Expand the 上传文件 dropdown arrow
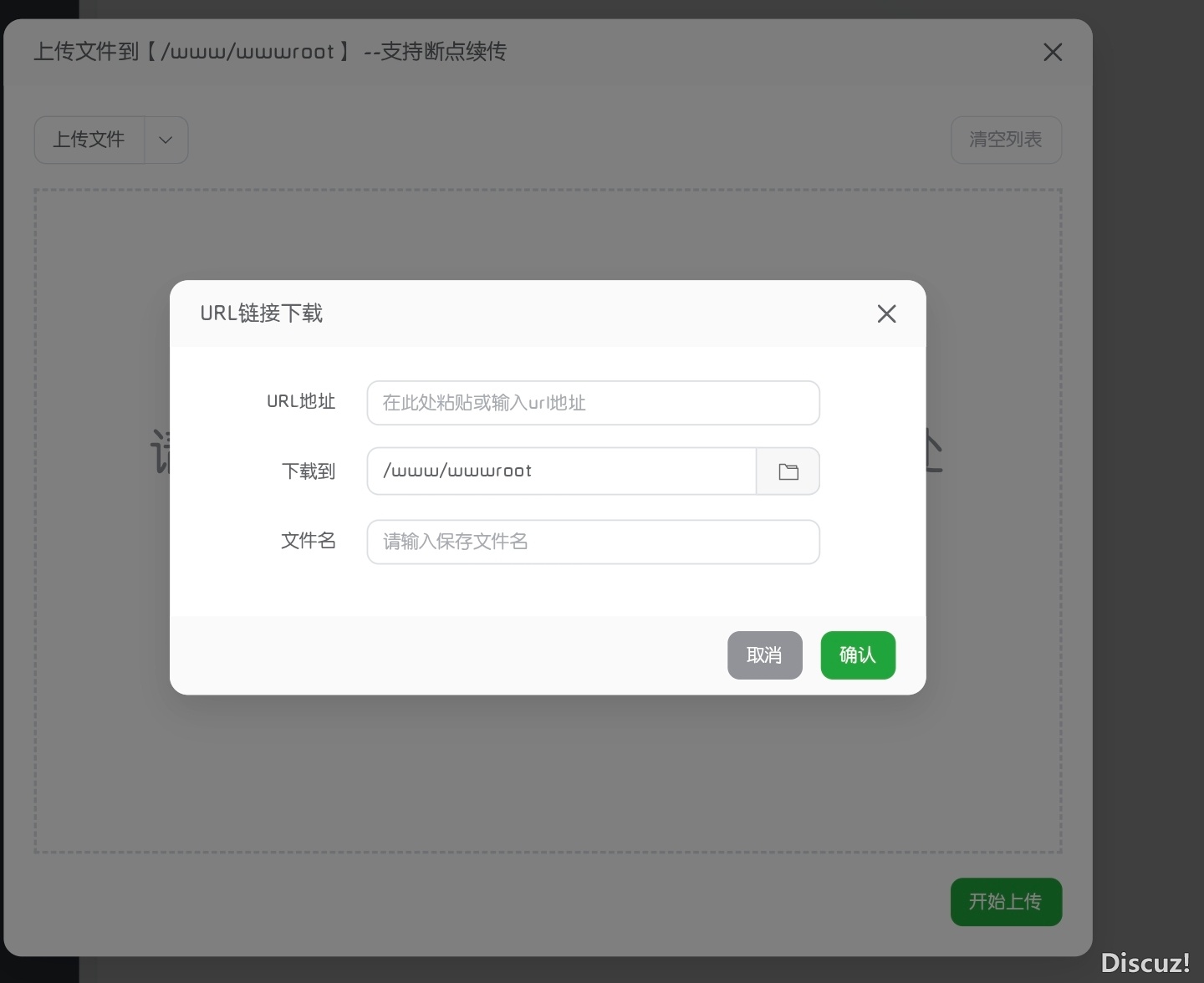The height and width of the screenshot is (983, 1204). 166,140
